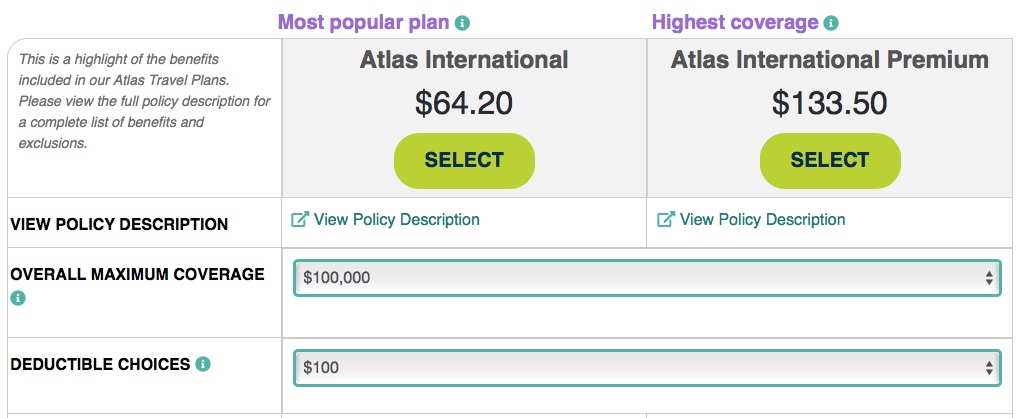Click the Most popular plan label
The height and width of the screenshot is (418, 1021).
coord(364,23)
